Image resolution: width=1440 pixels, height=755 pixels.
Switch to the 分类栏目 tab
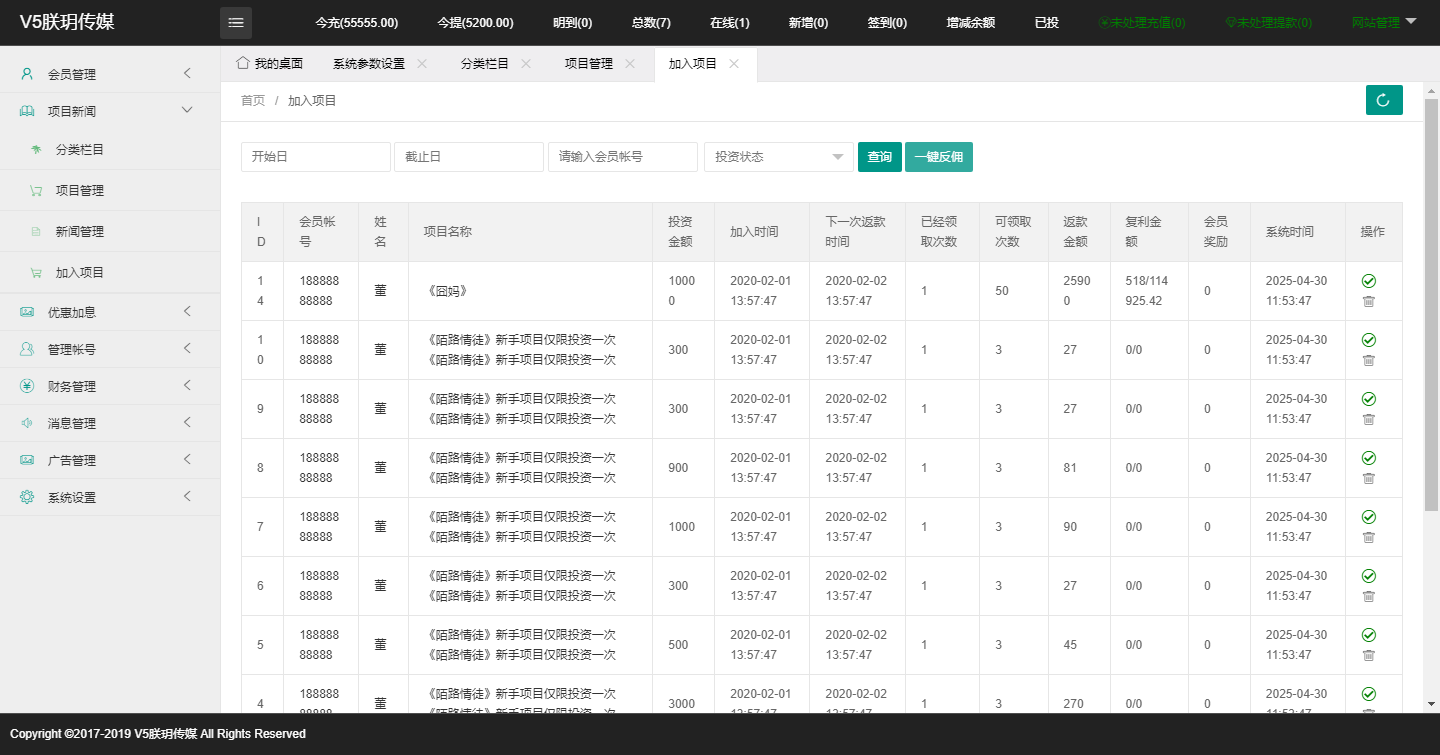point(484,64)
